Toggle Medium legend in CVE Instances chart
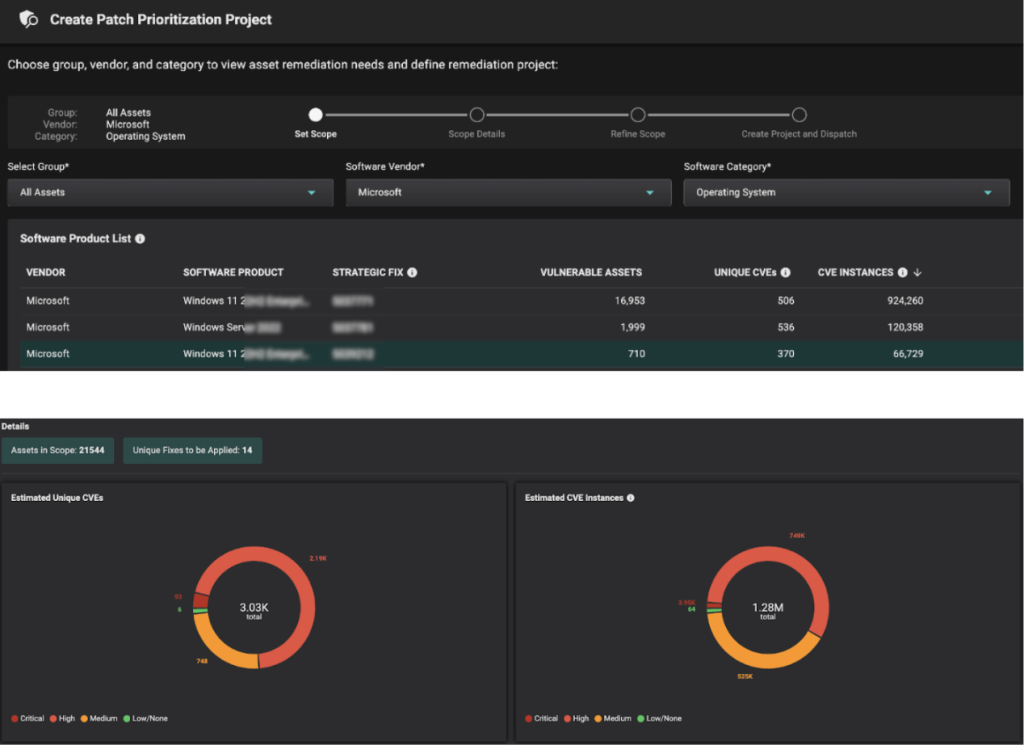 [x=613, y=718]
